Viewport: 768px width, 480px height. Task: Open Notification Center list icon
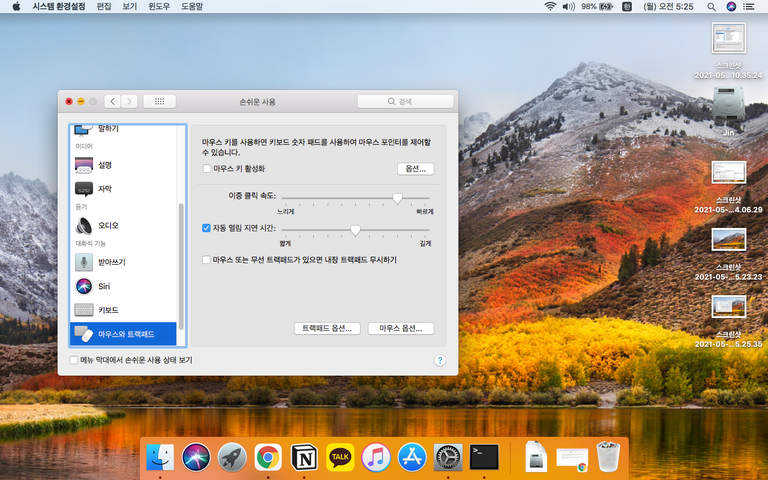point(749,6)
